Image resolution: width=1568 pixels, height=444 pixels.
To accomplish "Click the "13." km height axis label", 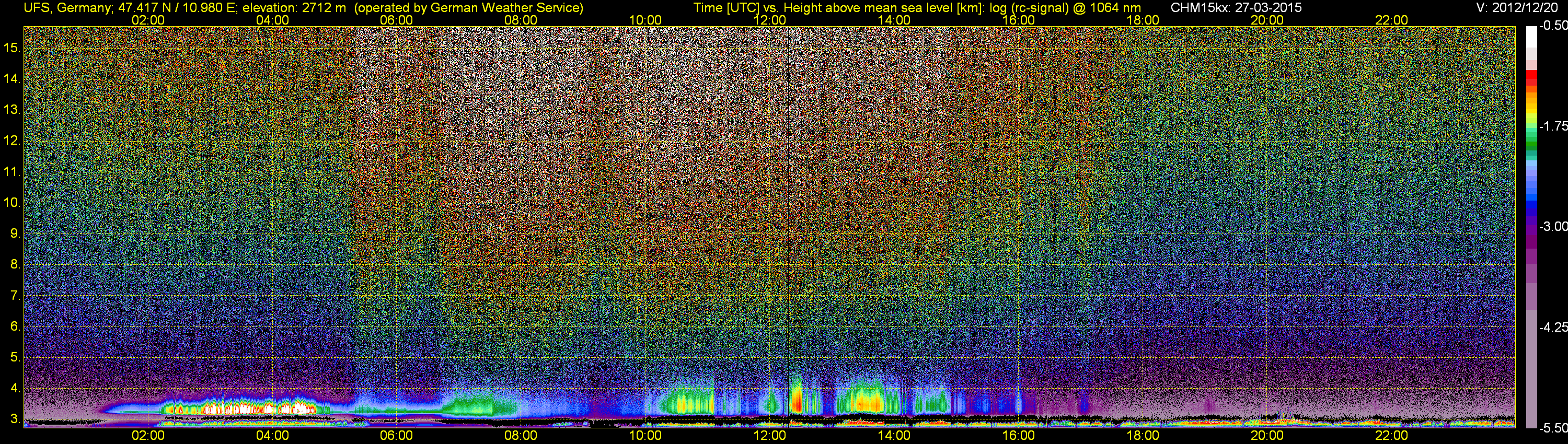I will click(12, 110).
